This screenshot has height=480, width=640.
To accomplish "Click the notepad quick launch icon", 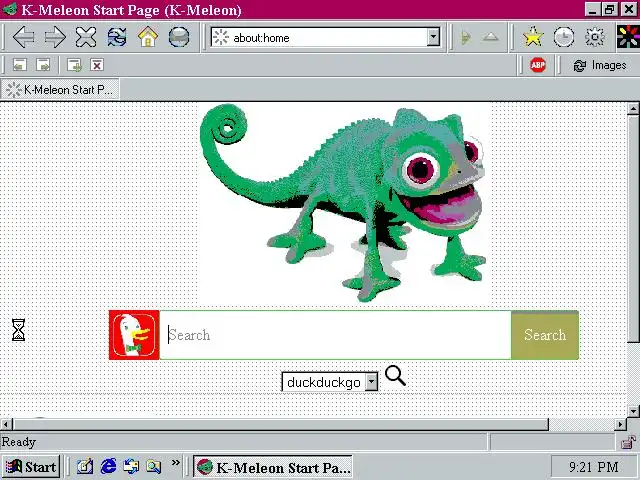I will [x=85, y=467].
